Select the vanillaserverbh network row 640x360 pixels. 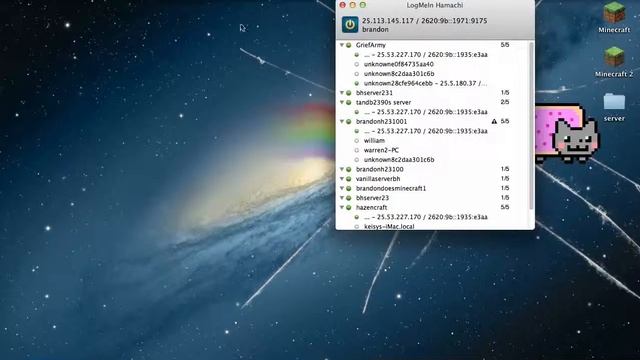tap(433, 179)
